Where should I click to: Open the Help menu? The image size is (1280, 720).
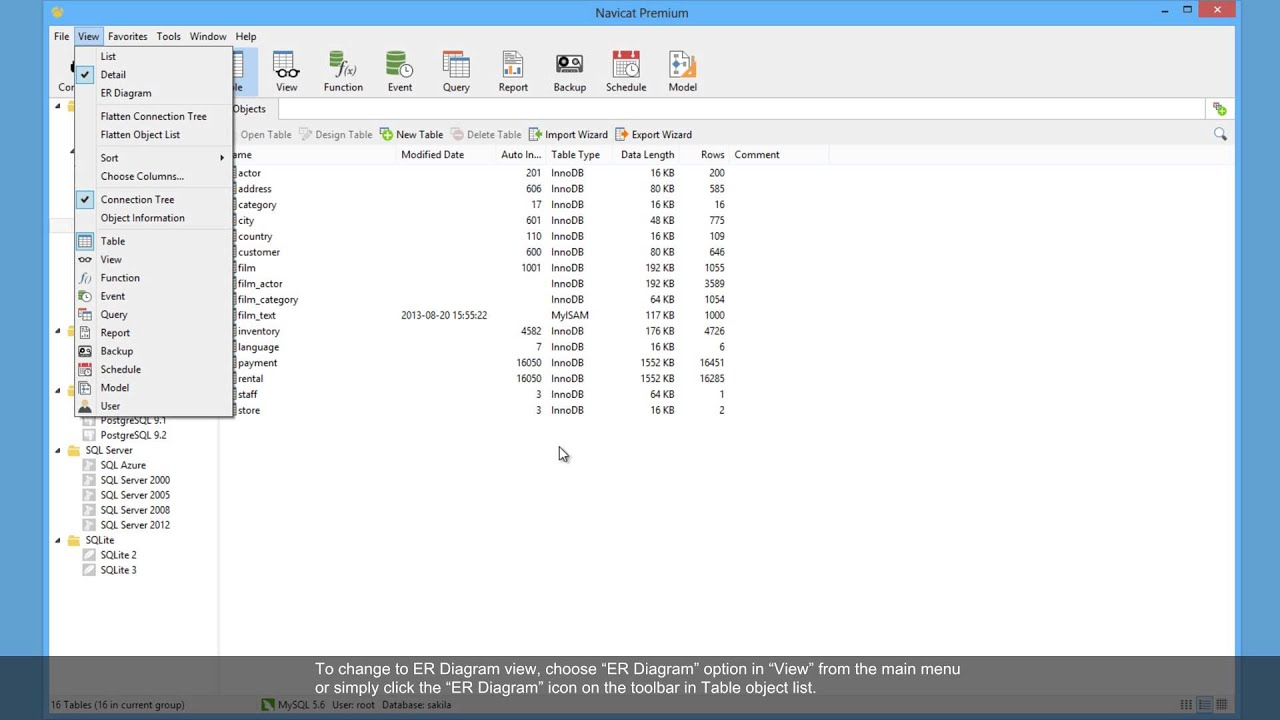pyautogui.click(x=245, y=36)
